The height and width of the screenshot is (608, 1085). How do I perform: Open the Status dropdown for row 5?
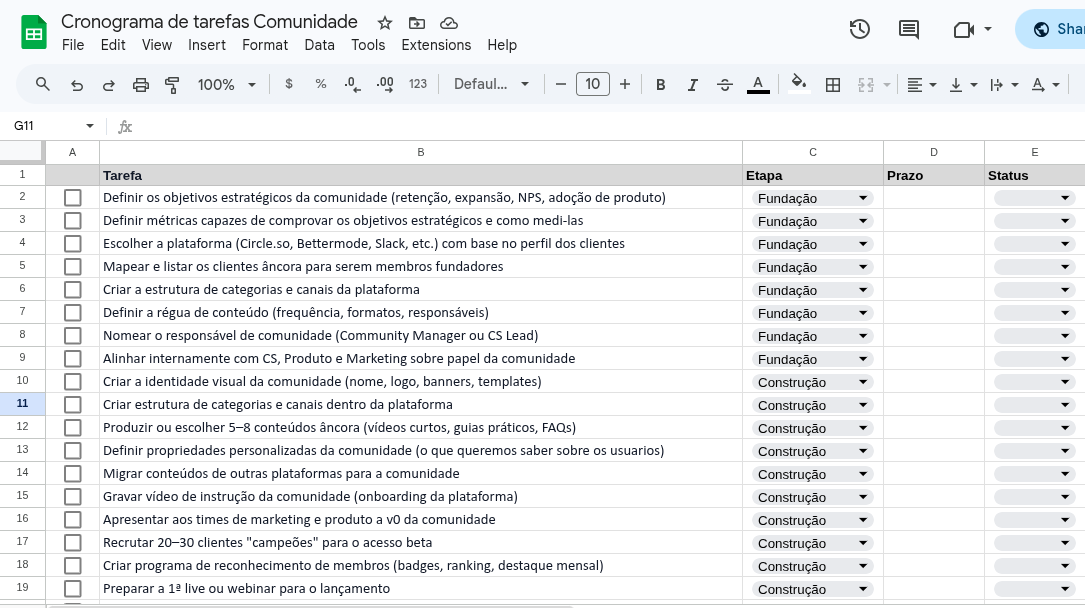pos(1063,266)
